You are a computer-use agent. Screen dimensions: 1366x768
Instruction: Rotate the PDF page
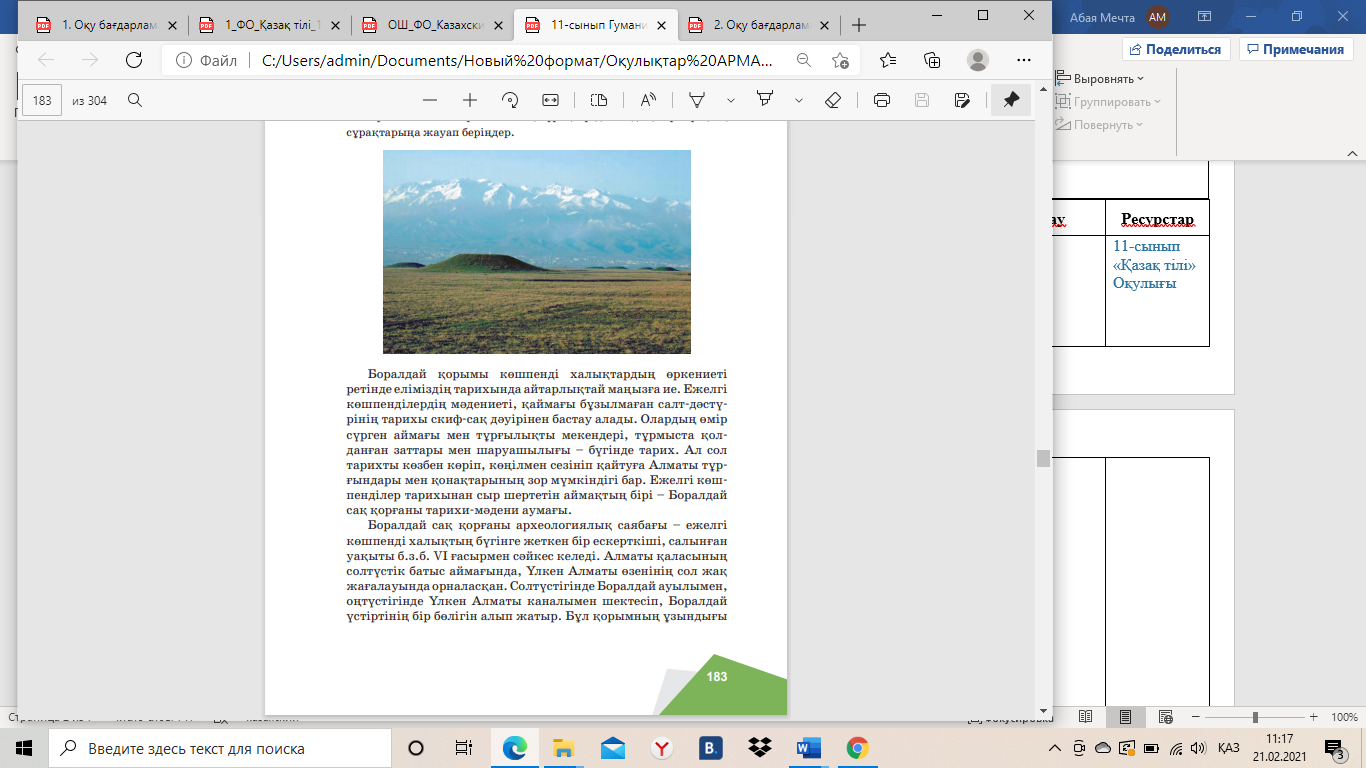510,100
